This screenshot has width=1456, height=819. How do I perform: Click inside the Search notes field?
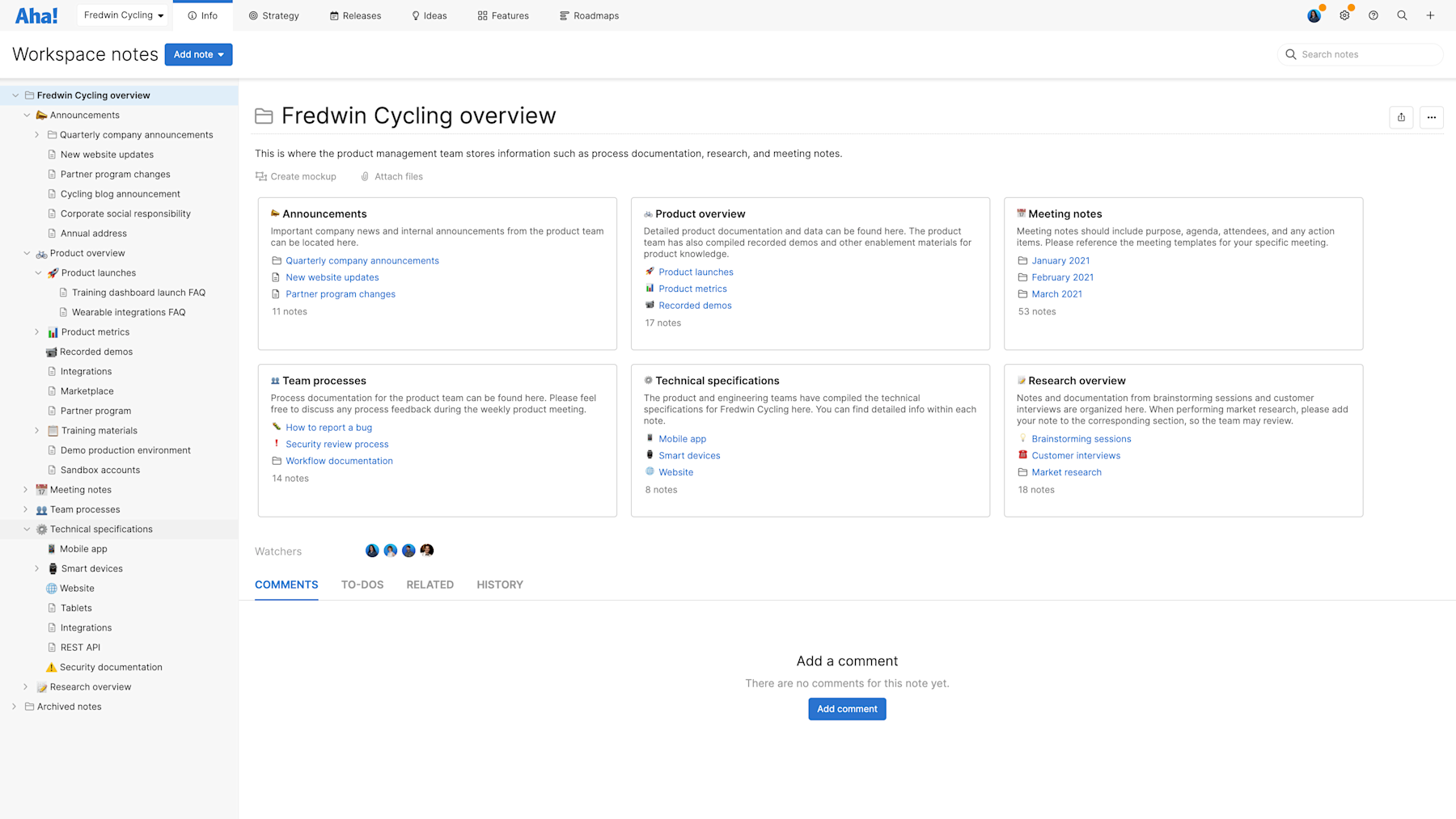[x=1365, y=54]
